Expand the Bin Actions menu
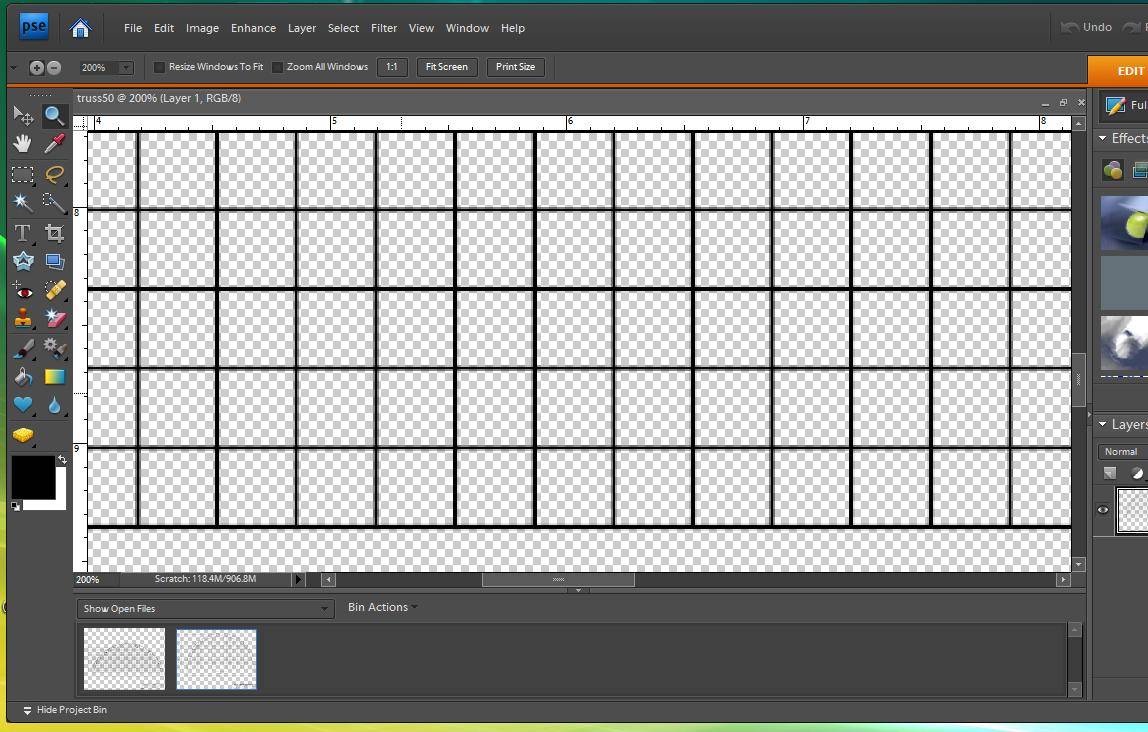The width and height of the screenshot is (1148, 732). (382, 607)
